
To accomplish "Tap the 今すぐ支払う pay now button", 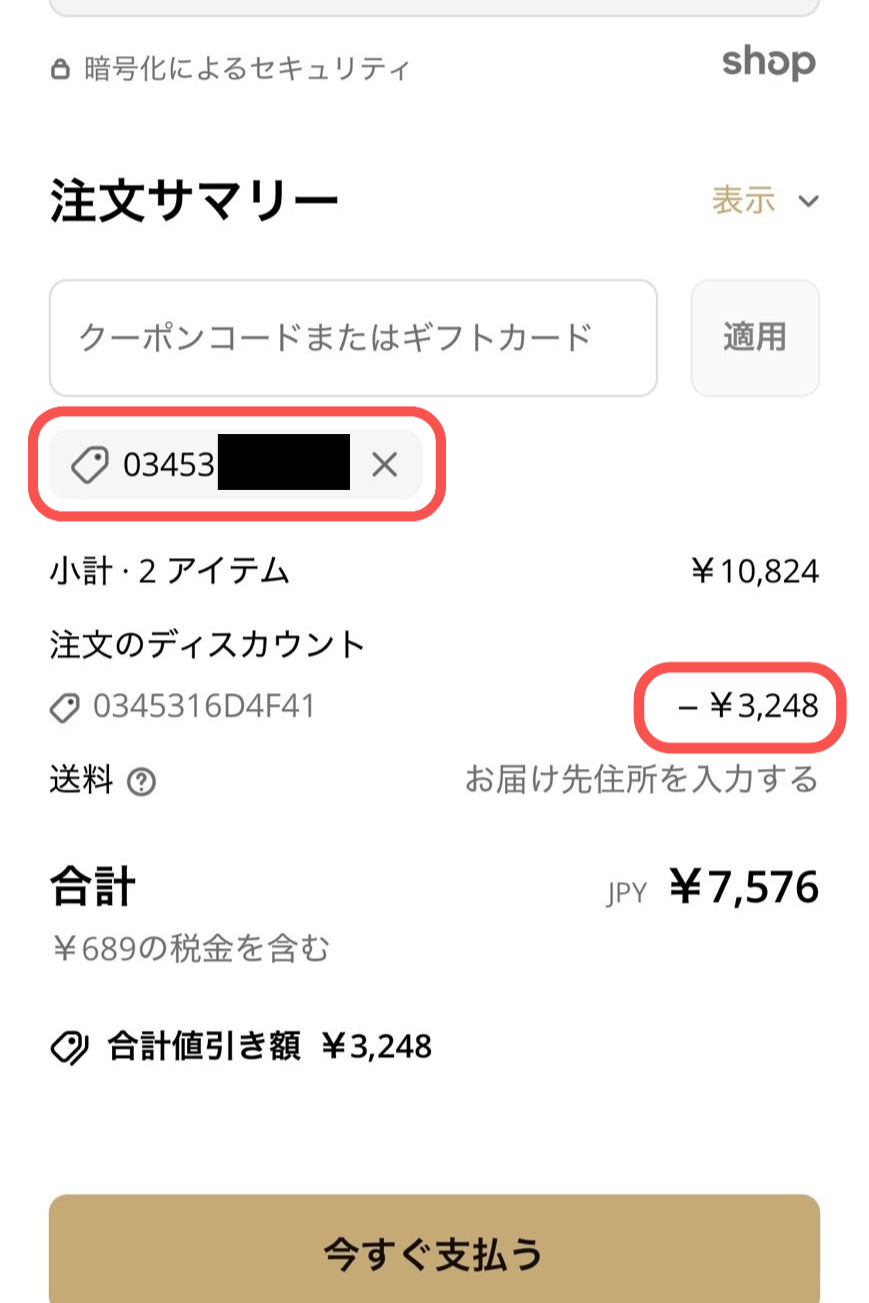I will point(434,1252).
